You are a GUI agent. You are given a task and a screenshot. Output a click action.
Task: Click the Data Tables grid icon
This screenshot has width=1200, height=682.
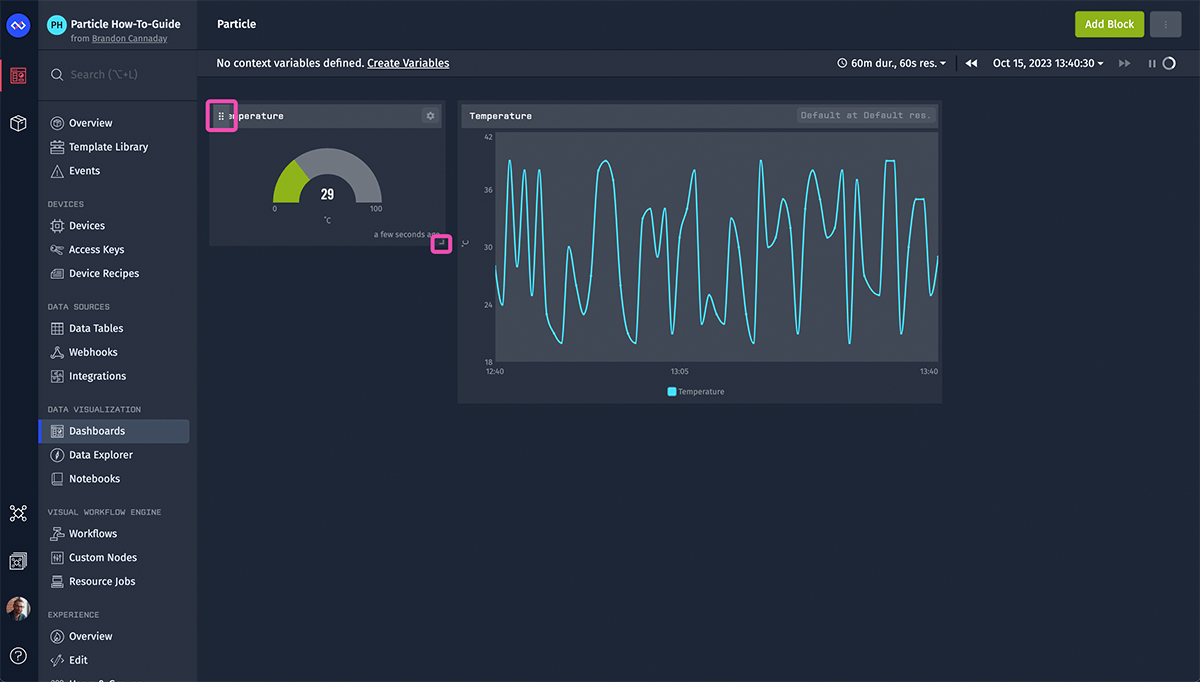point(57,328)
